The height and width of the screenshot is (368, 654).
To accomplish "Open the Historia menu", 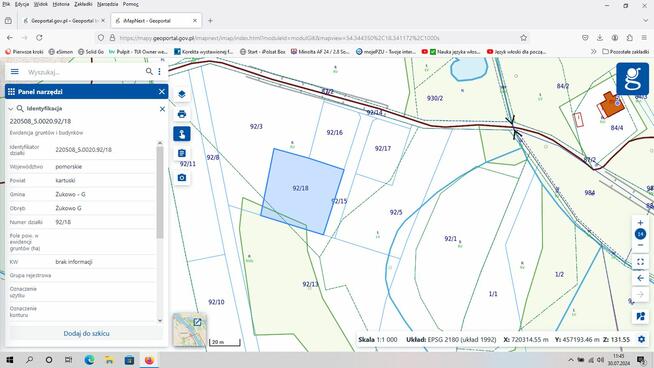I will click(61, 4).
